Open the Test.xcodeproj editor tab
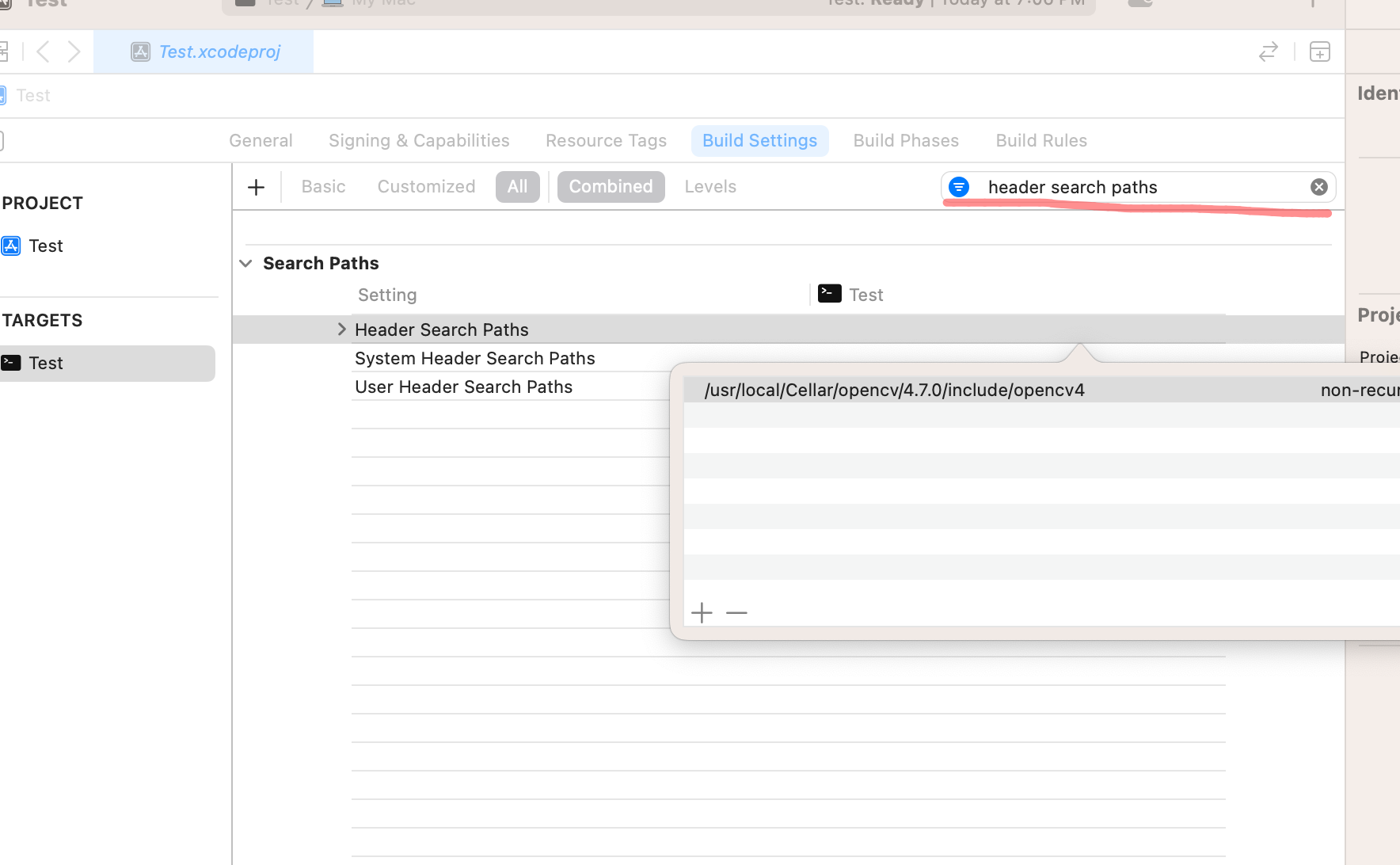The width and height of the screenshot is (1400, 865). pyautogui.click(x=204, y=52)
